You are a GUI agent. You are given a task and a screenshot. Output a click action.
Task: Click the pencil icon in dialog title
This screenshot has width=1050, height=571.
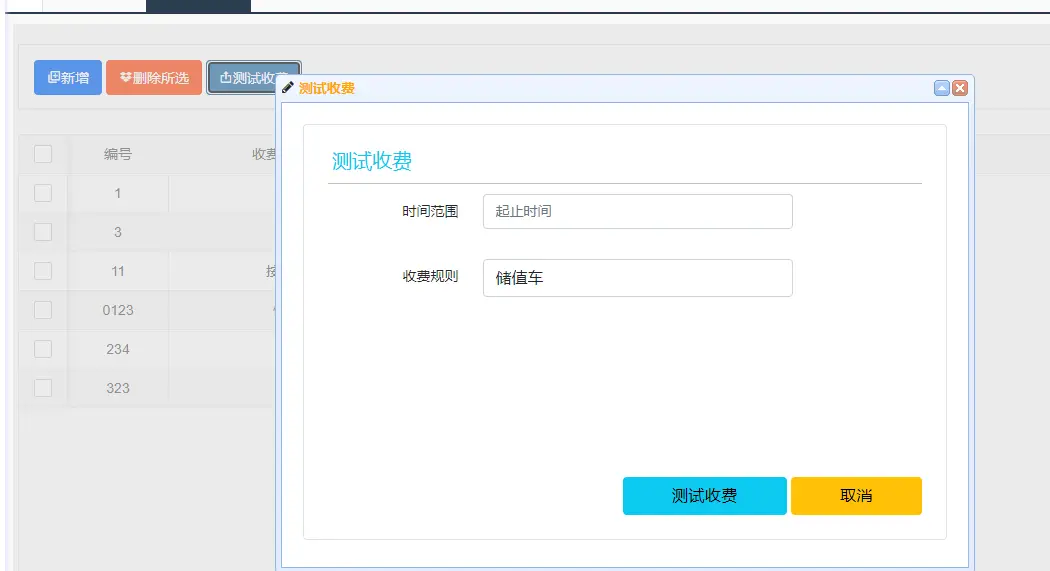[289, 88]
